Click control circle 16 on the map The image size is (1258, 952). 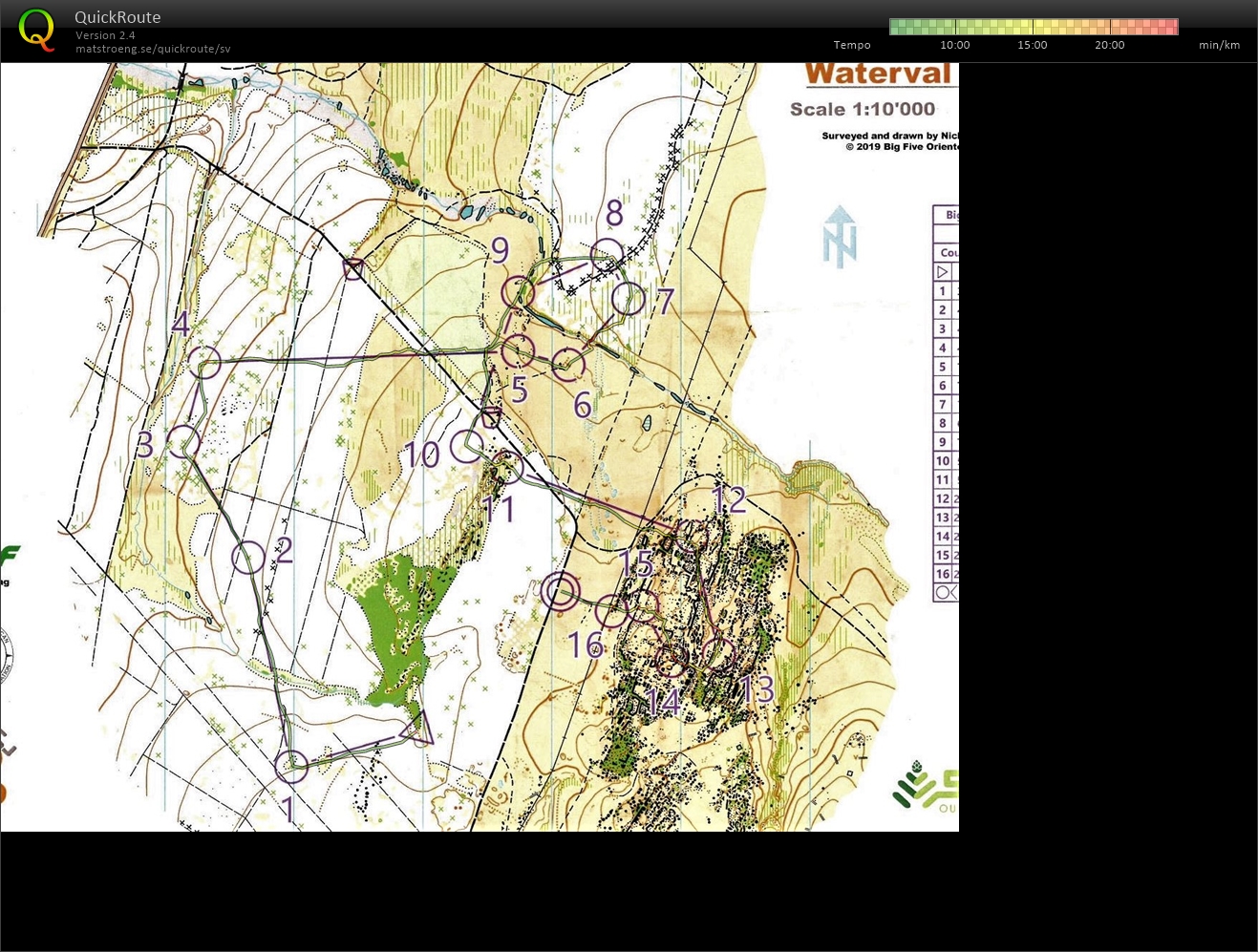612,612
